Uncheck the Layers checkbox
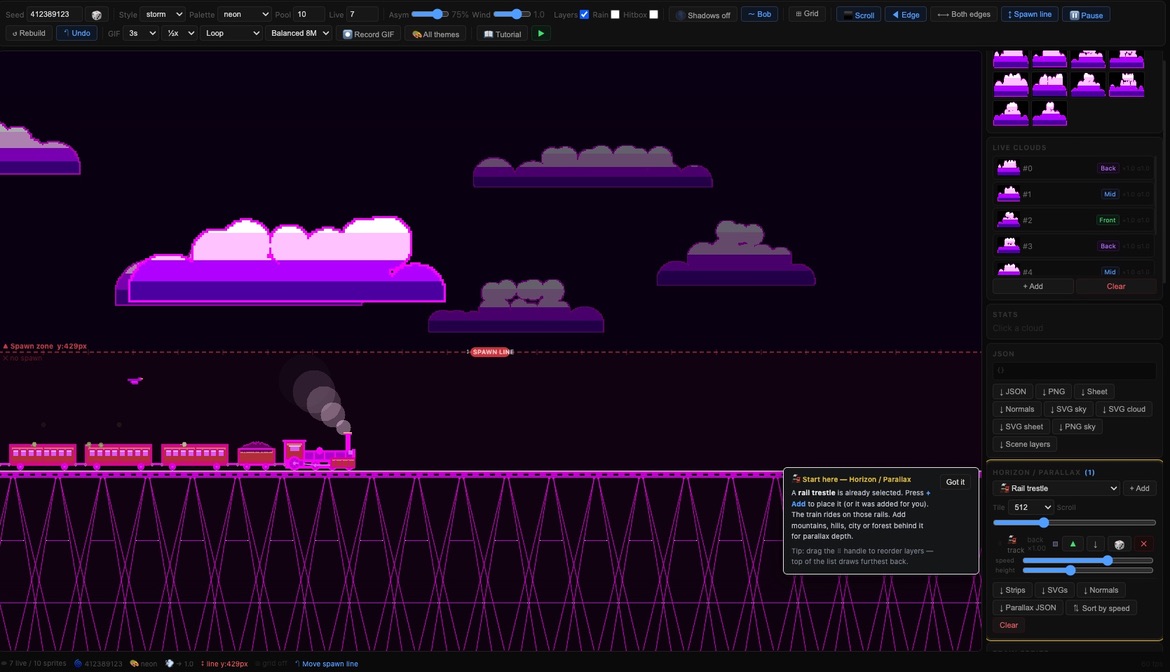Screen dimensions: 1170x672 [584, 15]
